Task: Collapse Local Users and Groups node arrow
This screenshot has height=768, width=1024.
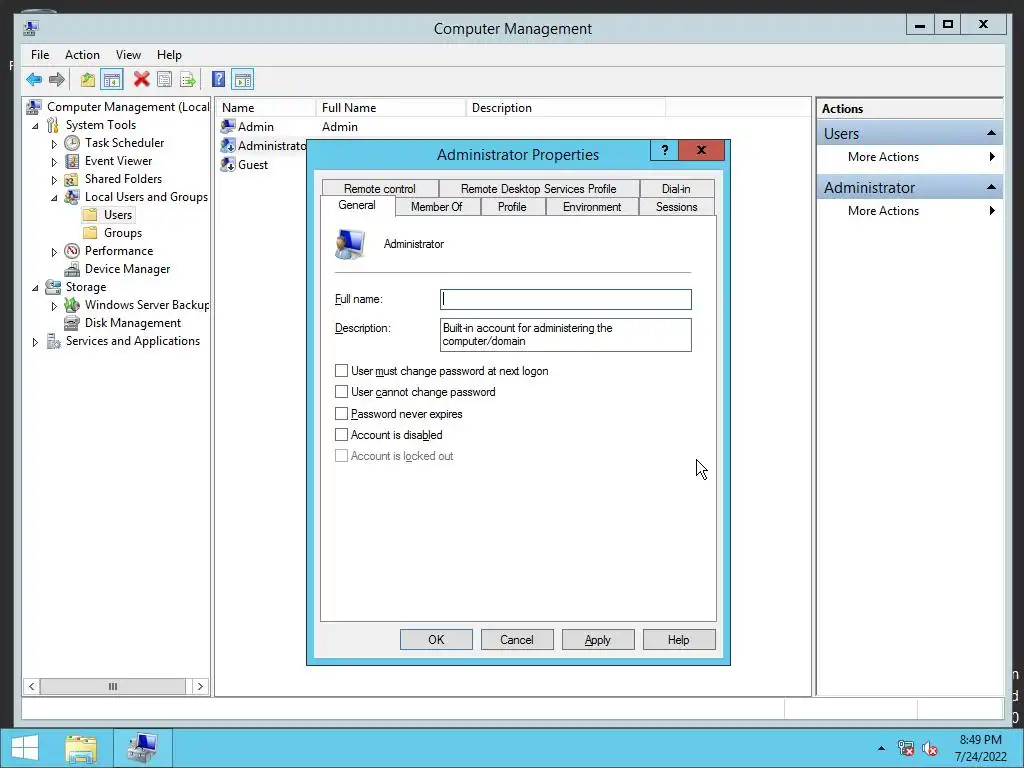Action: coord(54,198)
